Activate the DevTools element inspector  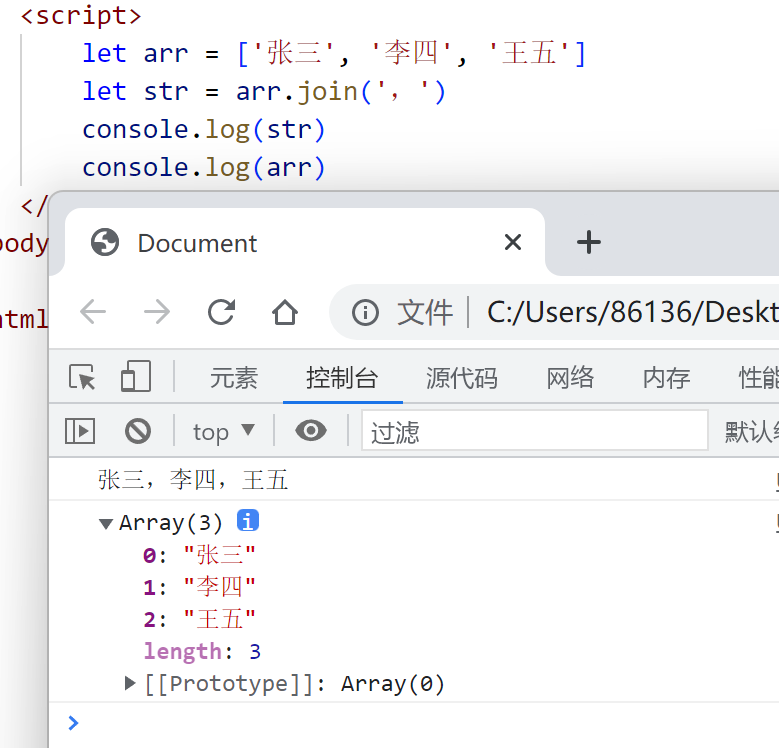[x=82, y=377]
